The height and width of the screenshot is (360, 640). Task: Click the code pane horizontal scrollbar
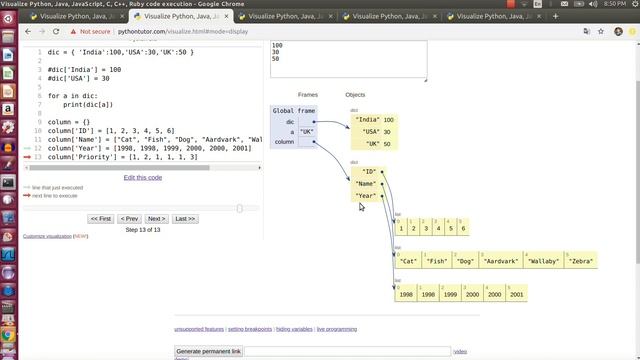[119, 168]
